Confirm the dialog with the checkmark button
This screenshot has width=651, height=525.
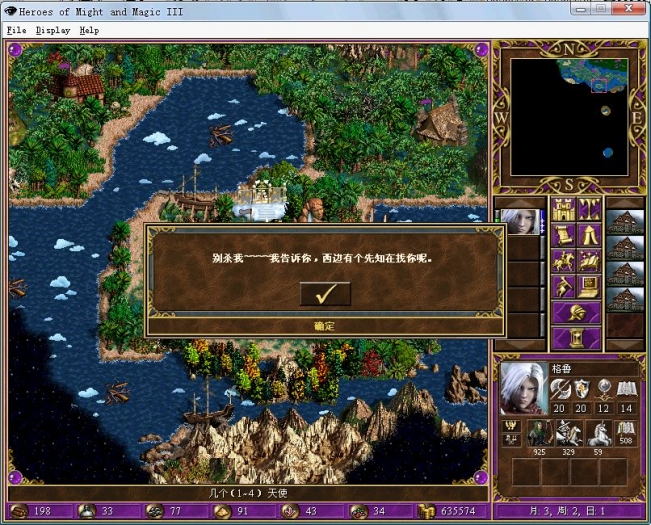325,294
